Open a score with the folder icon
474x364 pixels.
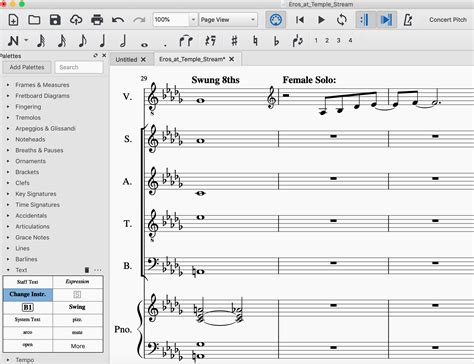[x=34, y=20]
